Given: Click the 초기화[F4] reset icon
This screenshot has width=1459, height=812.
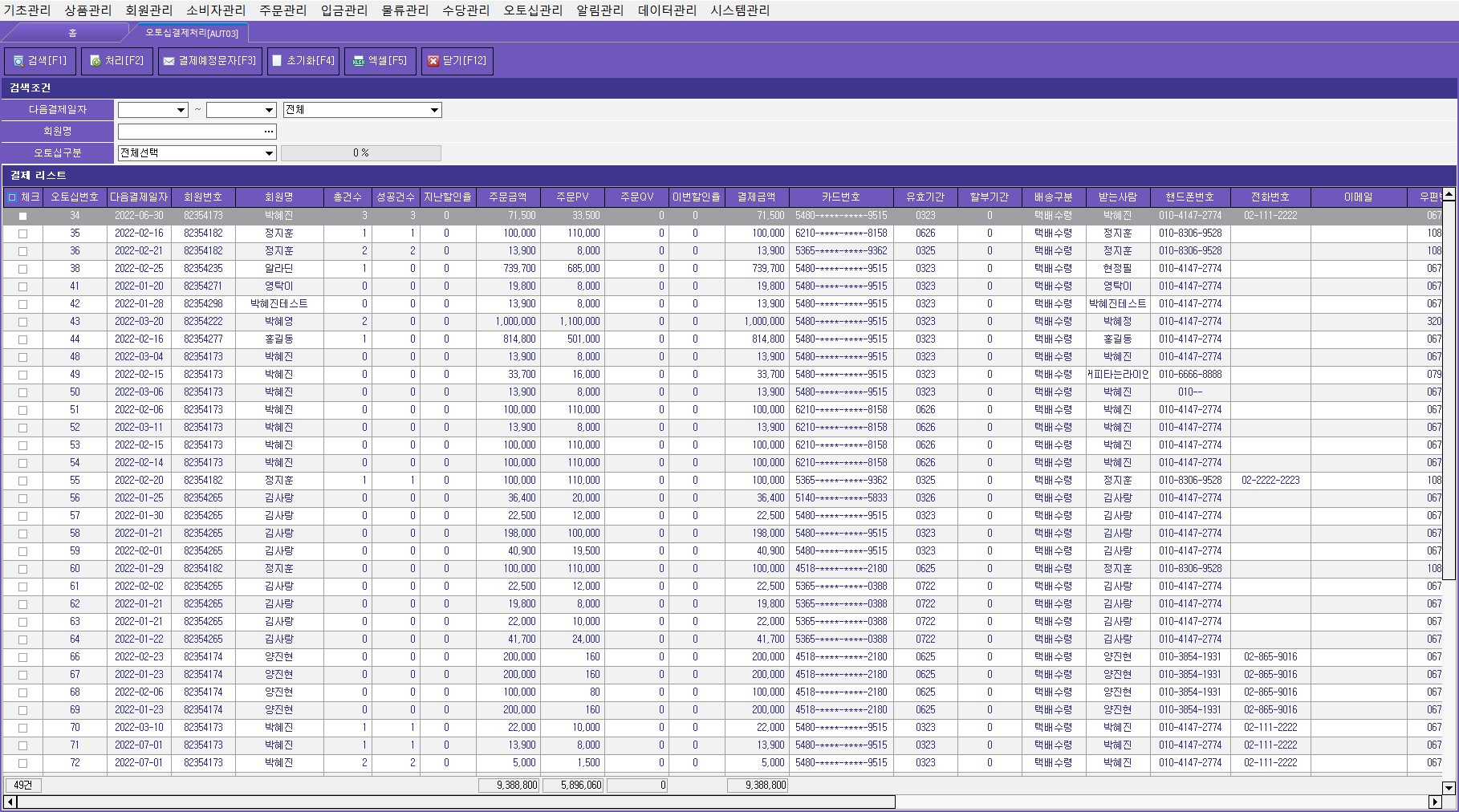Looking at the screenshot, I should coord(277,61).
